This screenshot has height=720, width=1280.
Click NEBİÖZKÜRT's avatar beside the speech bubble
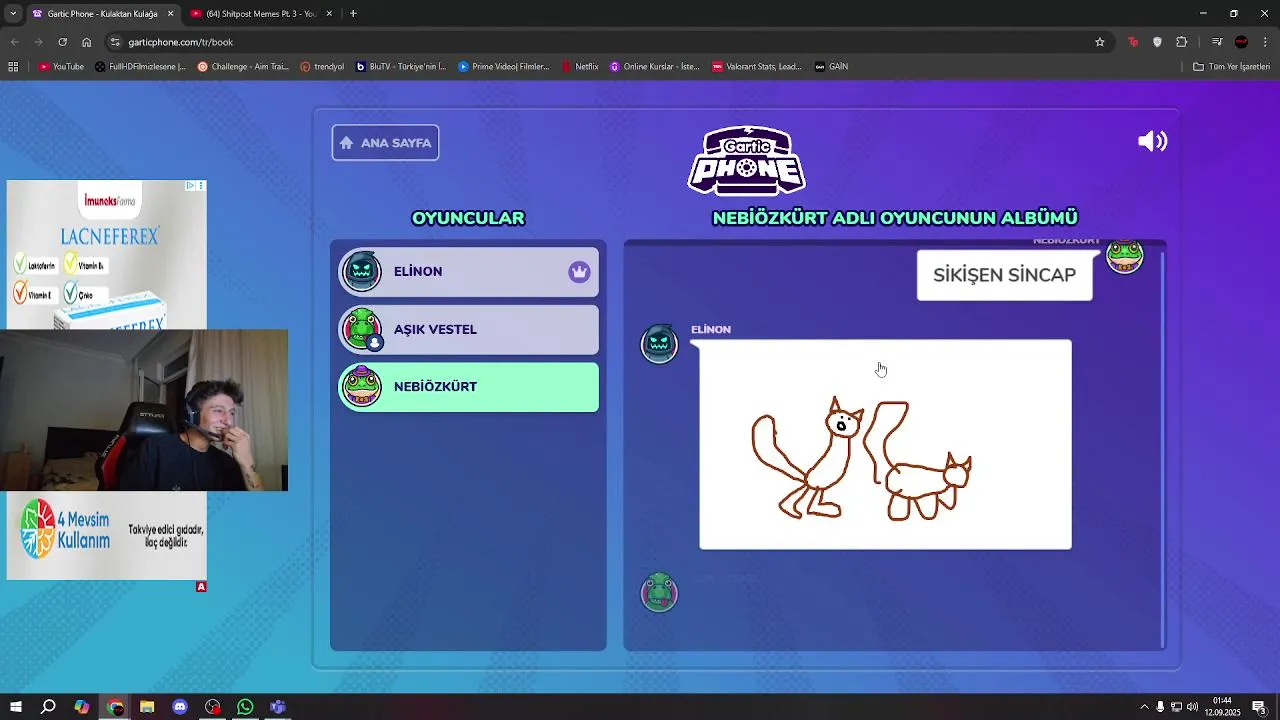point(1125,256)
